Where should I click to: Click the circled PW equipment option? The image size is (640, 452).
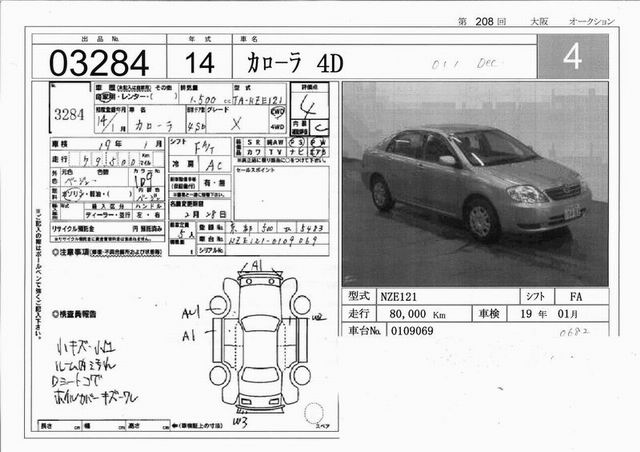[318, 142]
